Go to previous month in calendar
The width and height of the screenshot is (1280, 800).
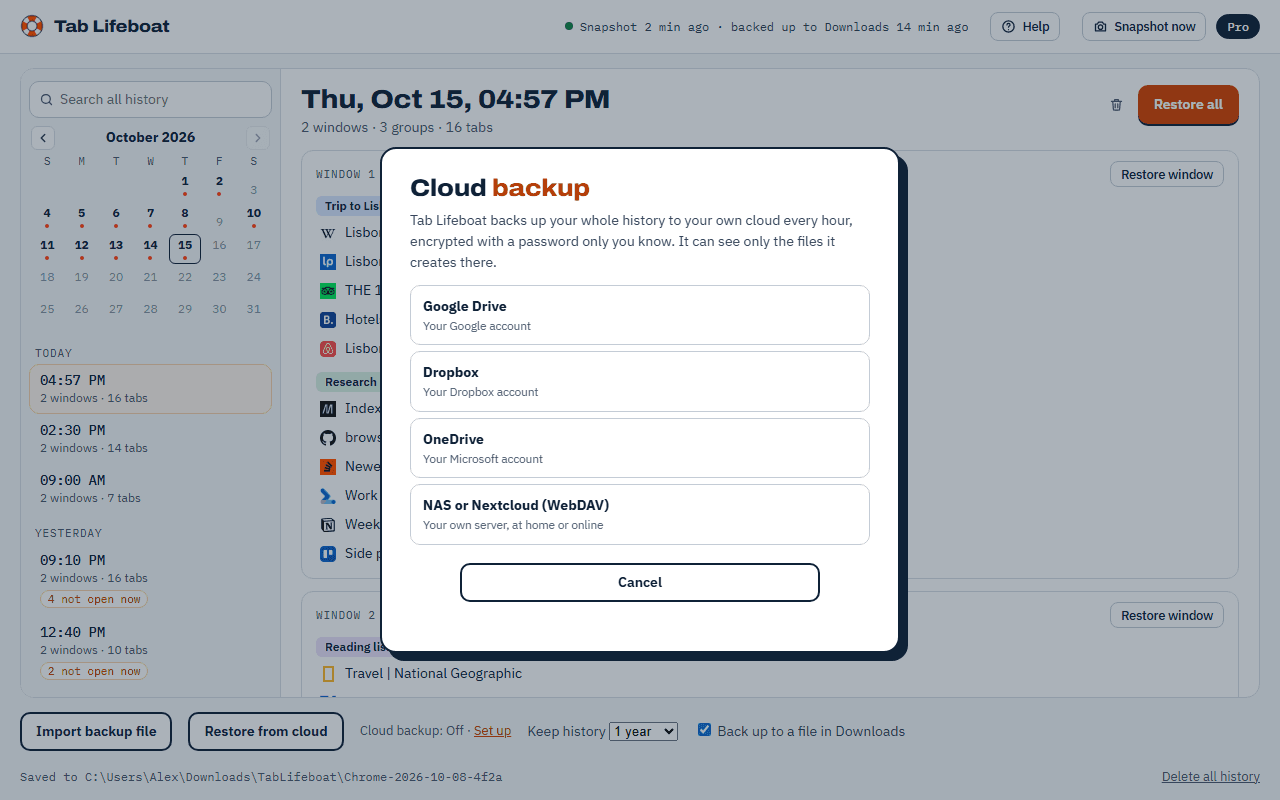43,138
